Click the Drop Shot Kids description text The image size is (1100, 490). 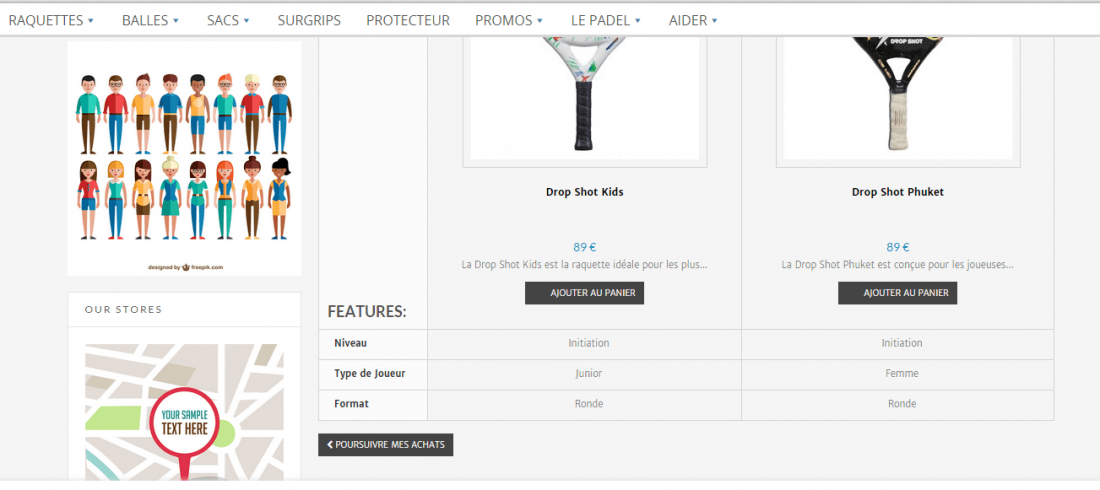tap(584, 265)
